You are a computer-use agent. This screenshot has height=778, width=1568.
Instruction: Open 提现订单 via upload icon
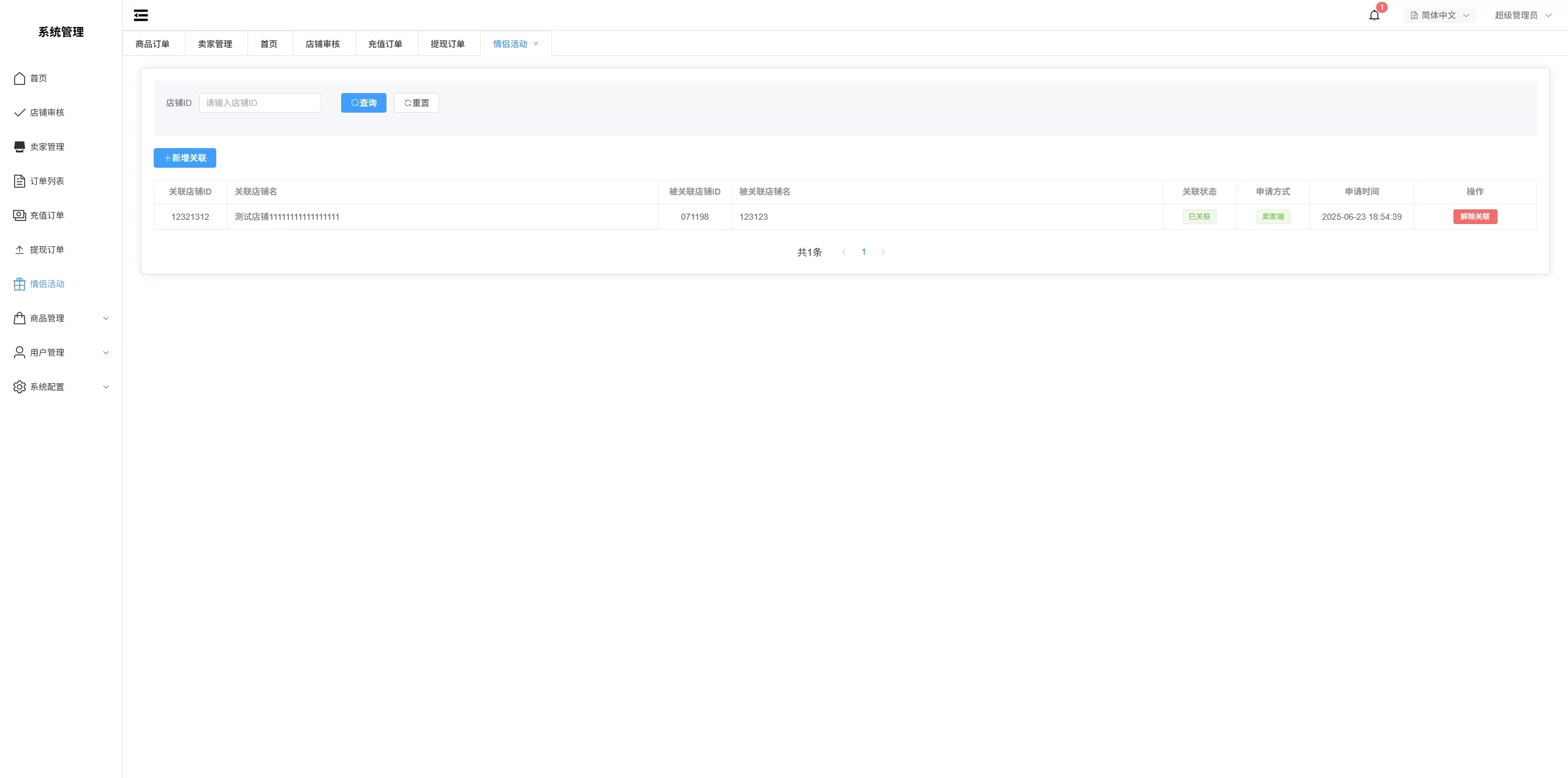click(x=20, y=250)
